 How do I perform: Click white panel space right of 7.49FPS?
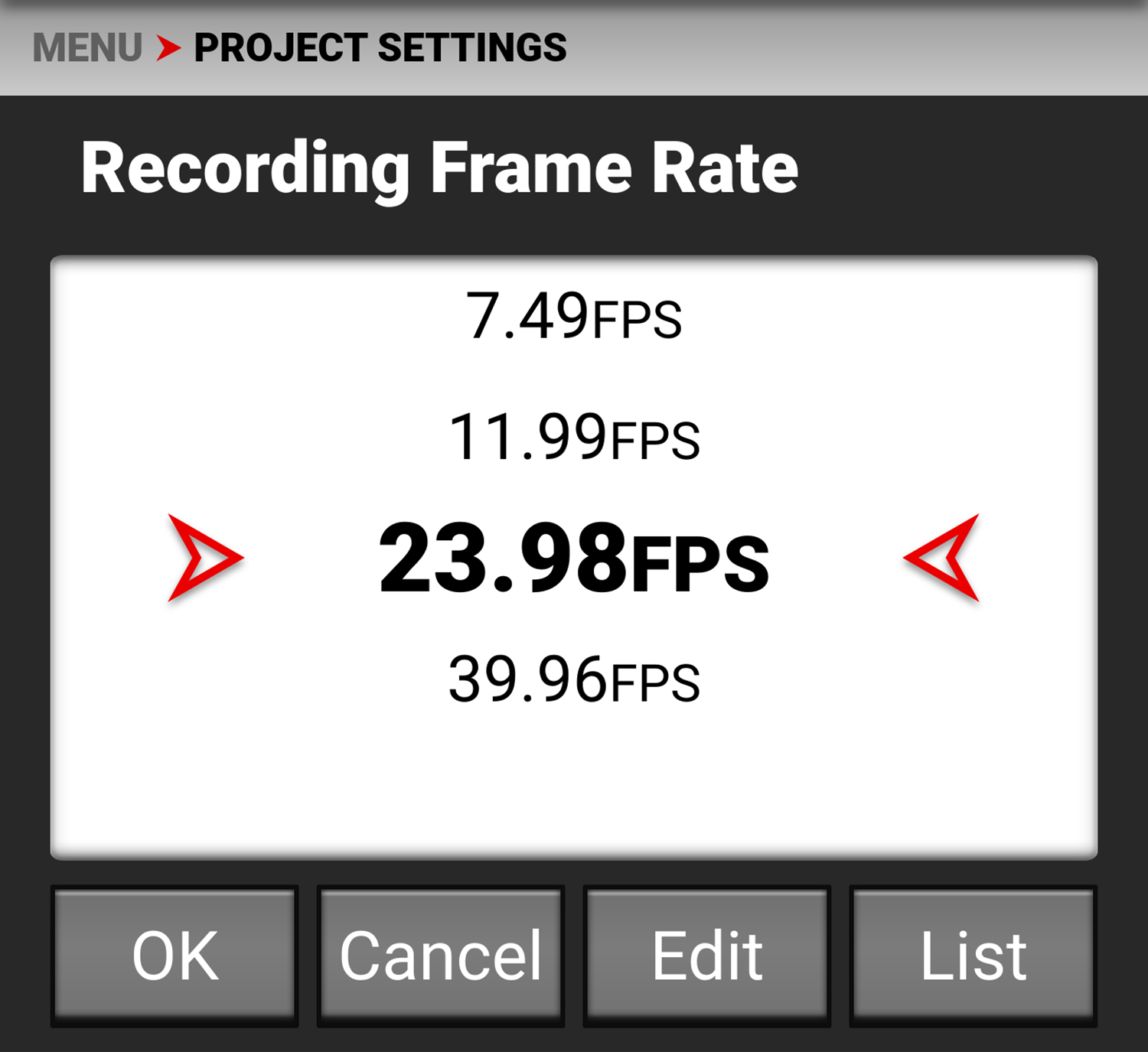pos(880,317)
